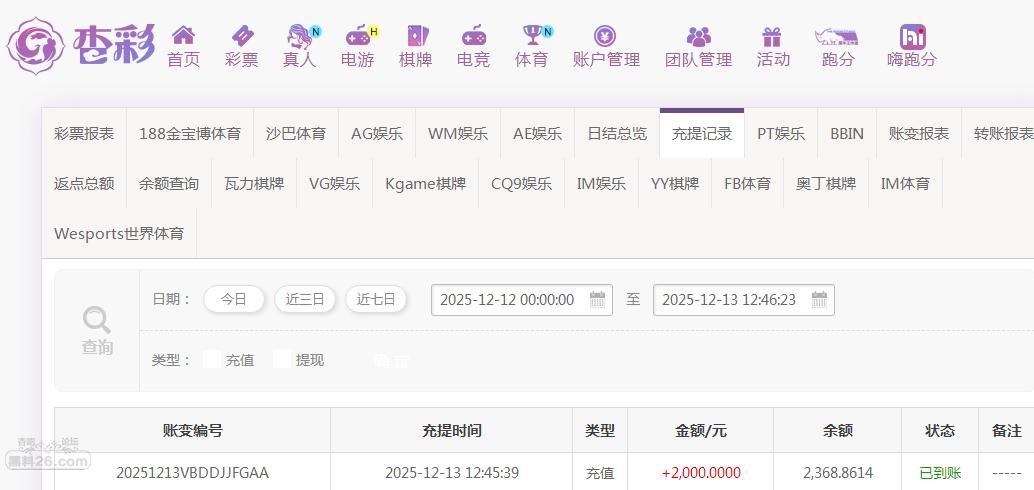Check the 提现 type checkbox
Screen dimensions: 1034x490
282,360
